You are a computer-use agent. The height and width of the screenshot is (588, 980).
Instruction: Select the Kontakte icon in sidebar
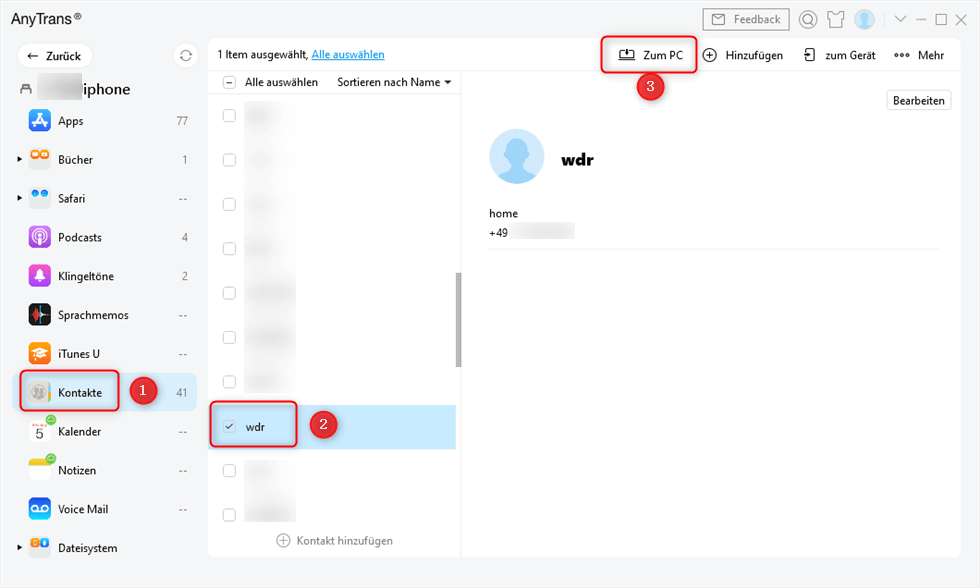(x=39, y=392)
